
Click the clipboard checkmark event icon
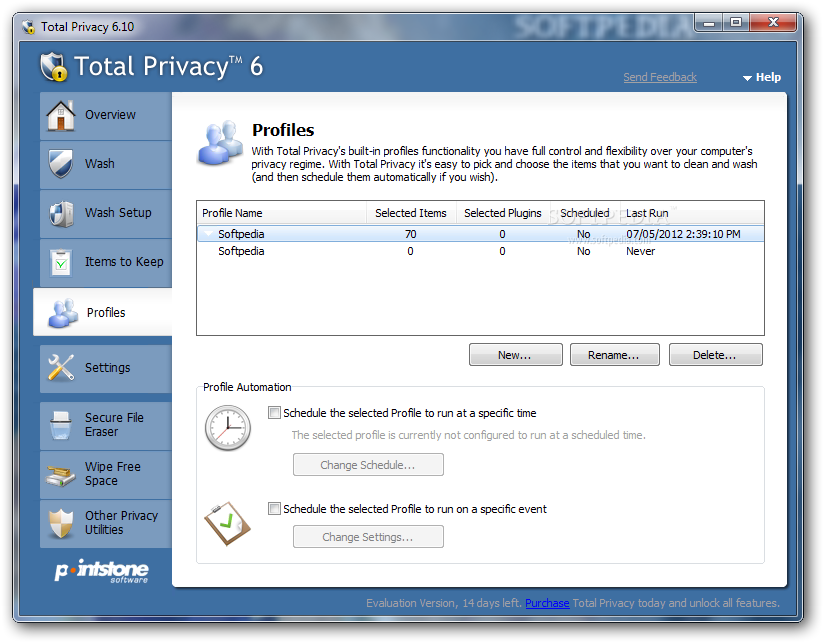click(227, 524)
